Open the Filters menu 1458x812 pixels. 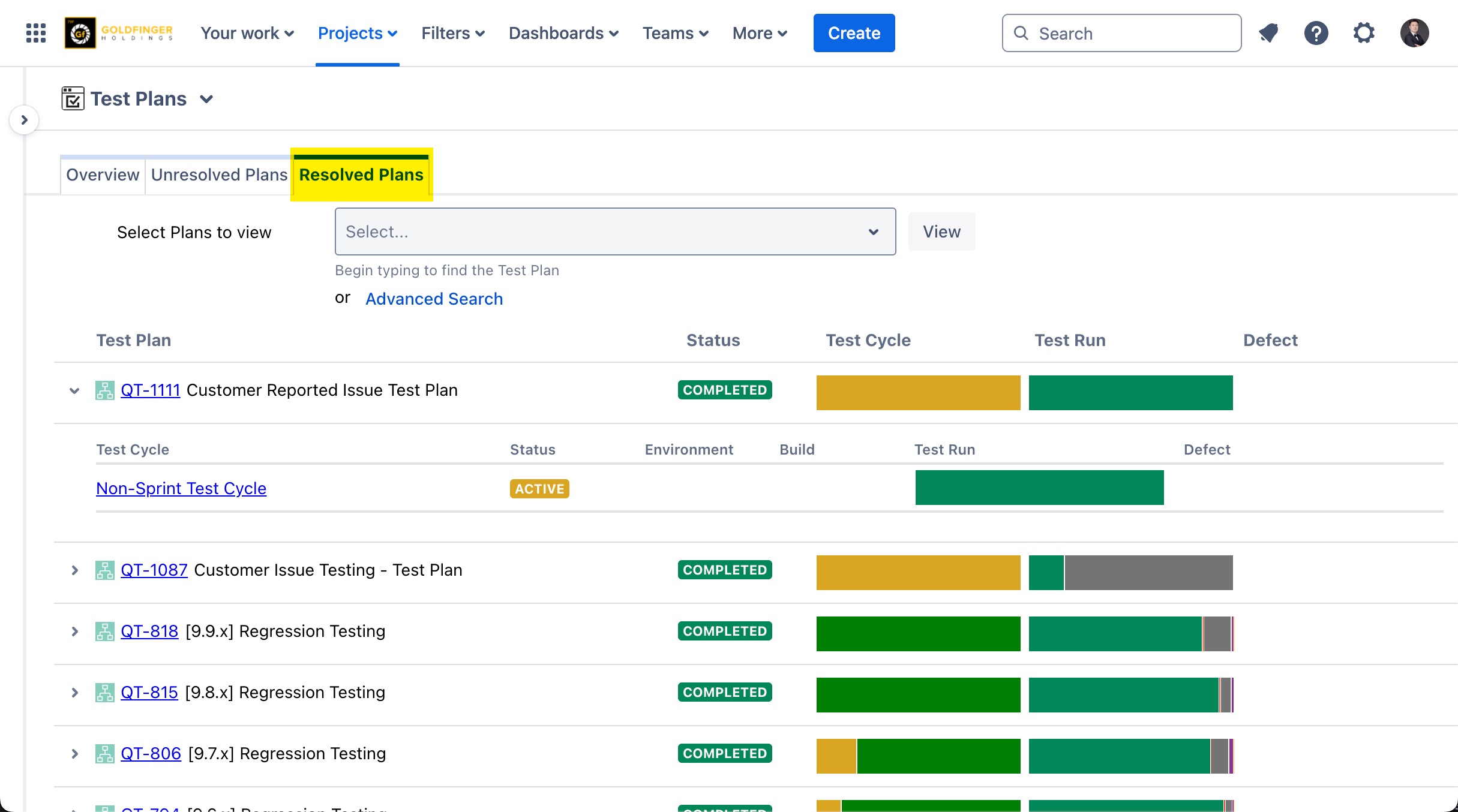click(452, 33)
